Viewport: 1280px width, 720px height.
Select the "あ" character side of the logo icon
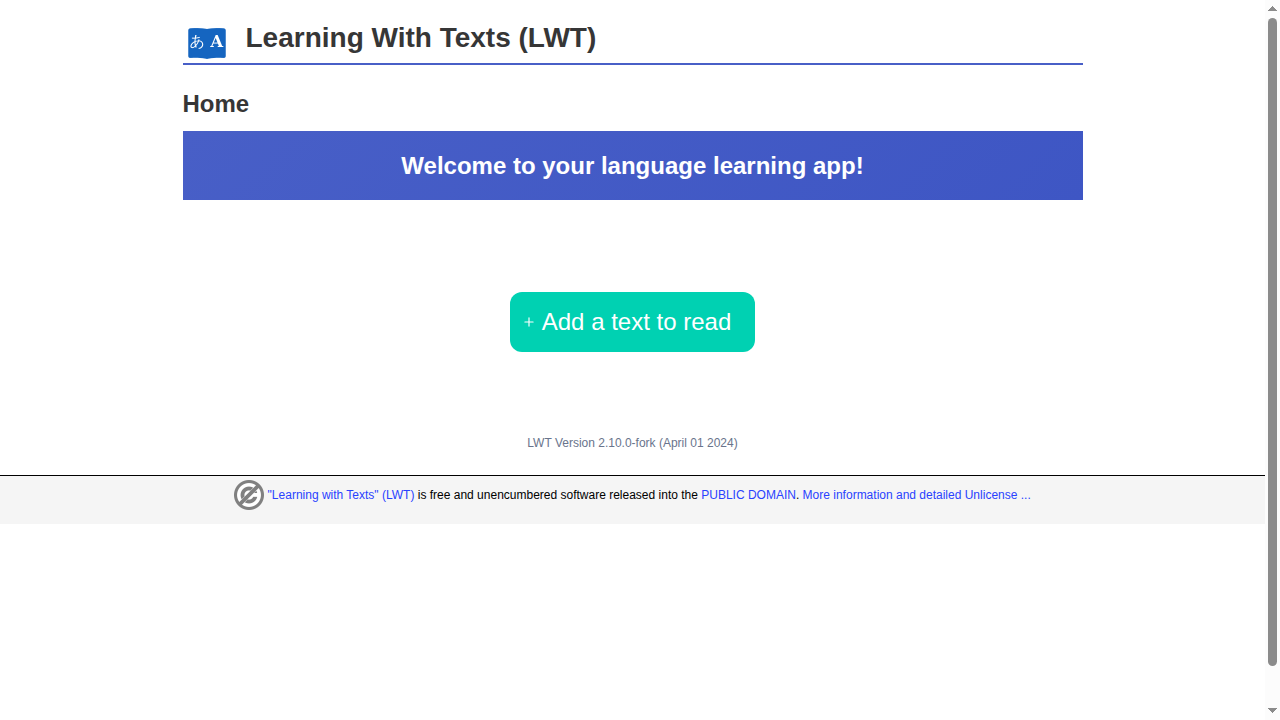click(198, 42)
